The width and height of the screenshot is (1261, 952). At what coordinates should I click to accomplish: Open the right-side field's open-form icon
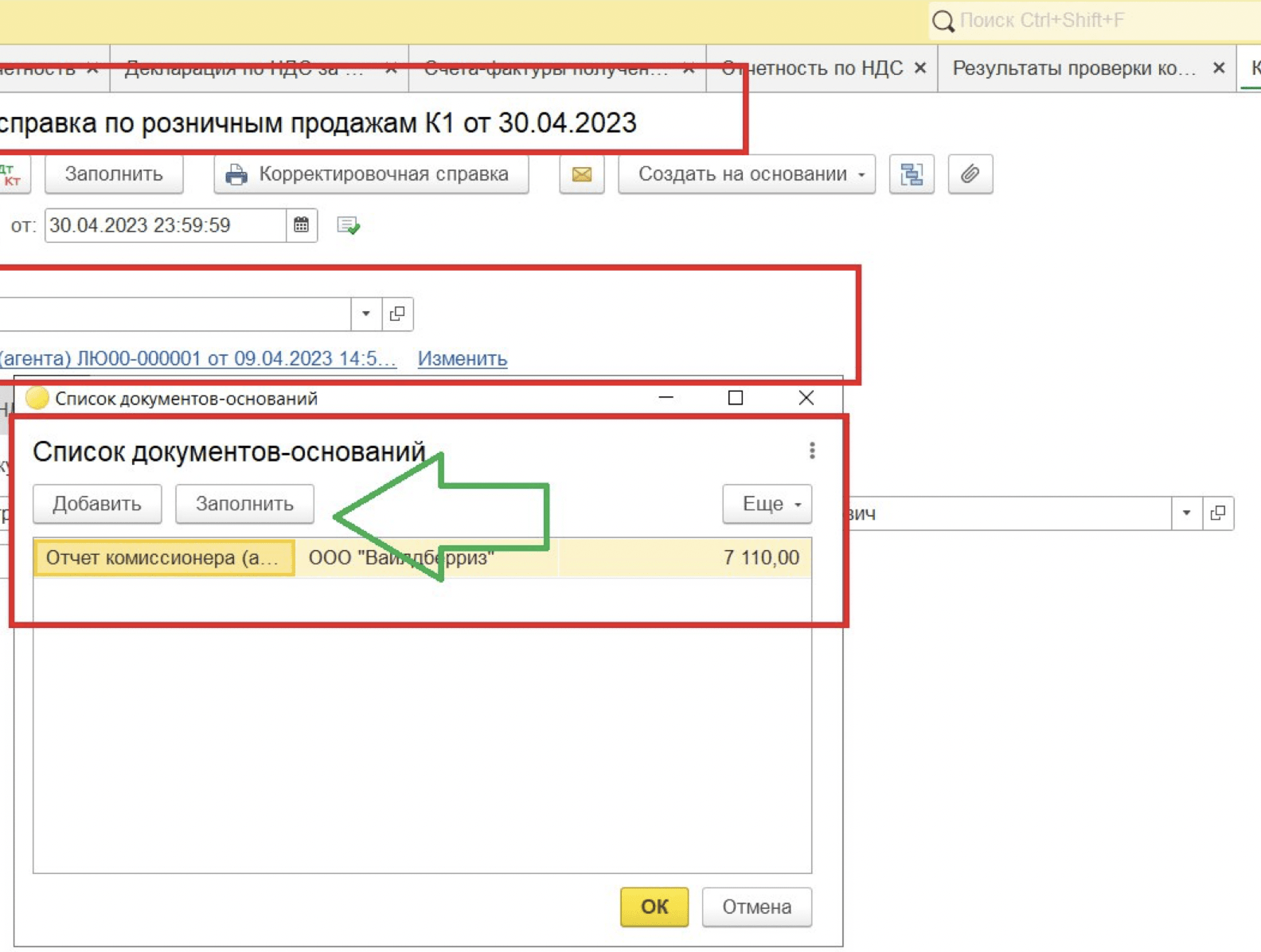[x=1218, y=513]
